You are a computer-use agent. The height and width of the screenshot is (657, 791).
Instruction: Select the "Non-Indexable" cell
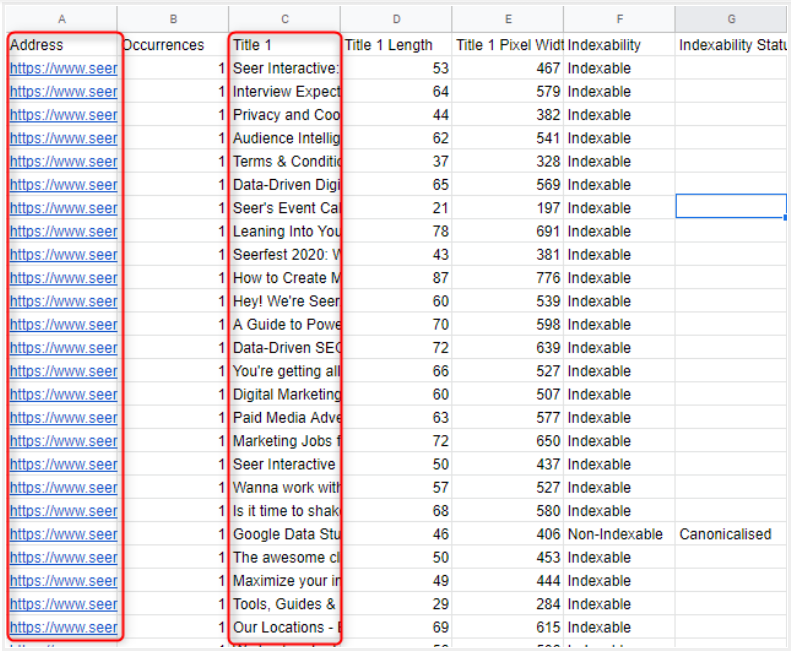(615, 534)
